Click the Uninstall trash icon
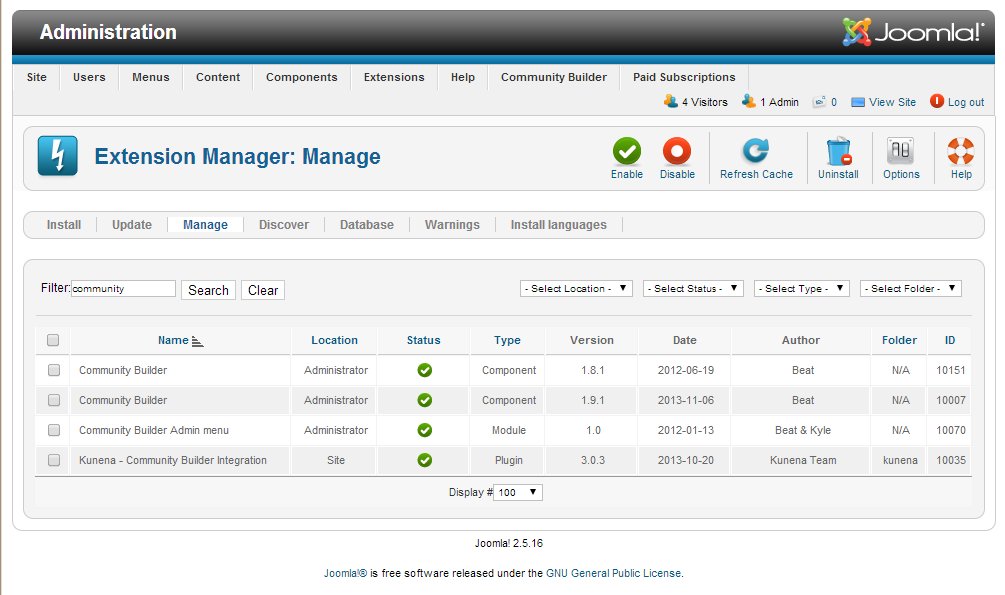 click(x=838, y=151)
